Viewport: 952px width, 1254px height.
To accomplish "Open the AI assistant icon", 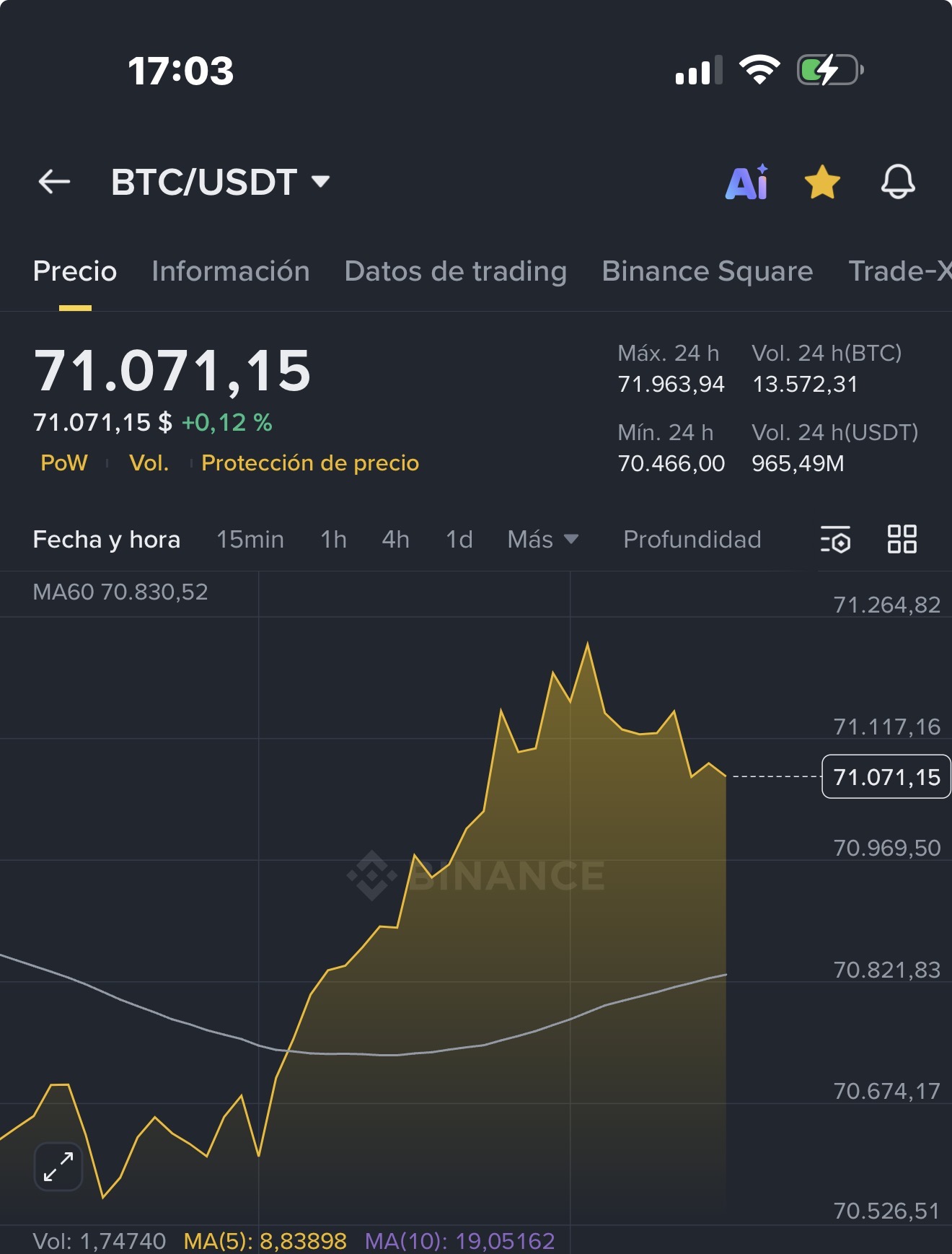I will [747, 182].
